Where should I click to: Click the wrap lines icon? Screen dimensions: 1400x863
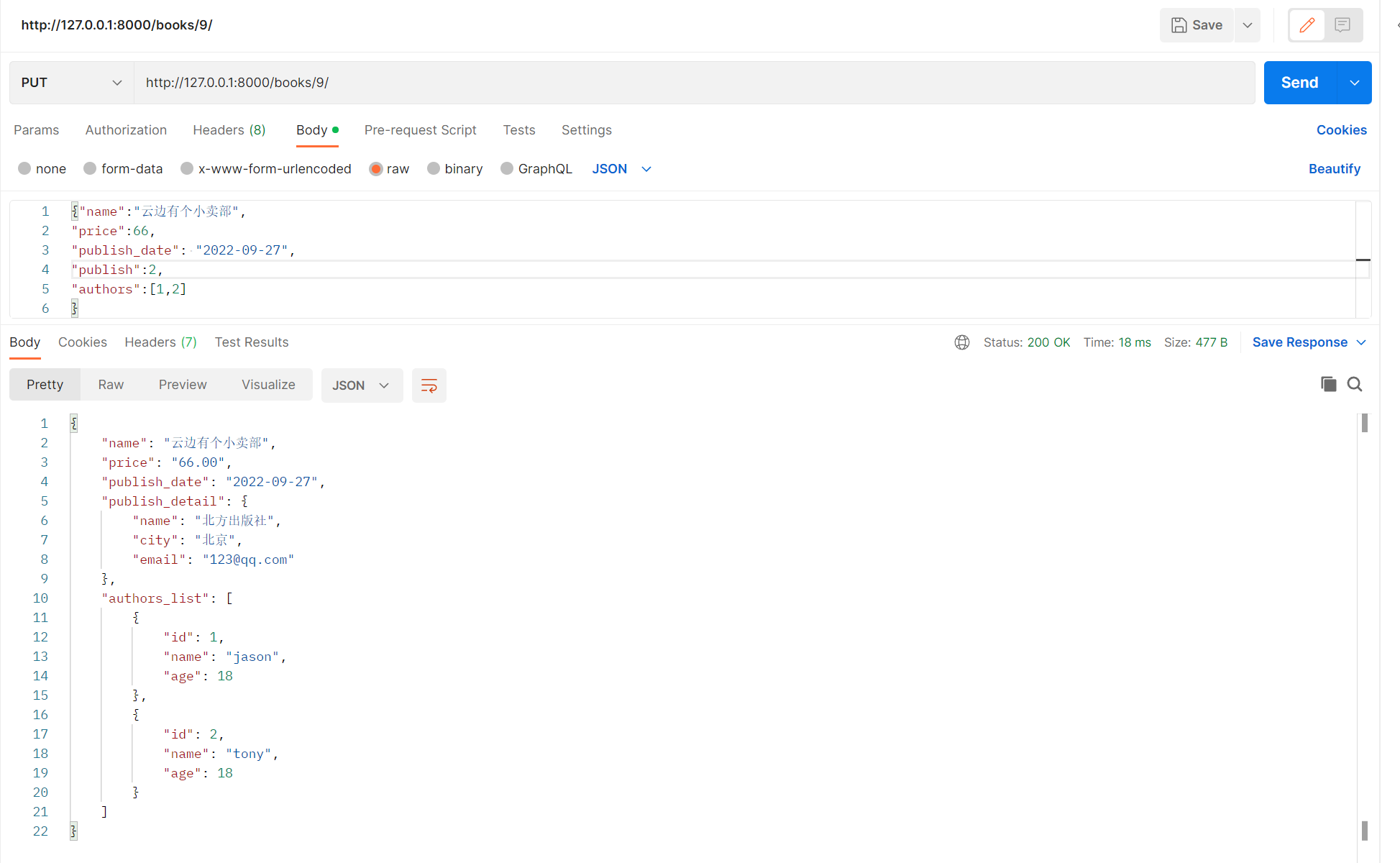(429, 385)
